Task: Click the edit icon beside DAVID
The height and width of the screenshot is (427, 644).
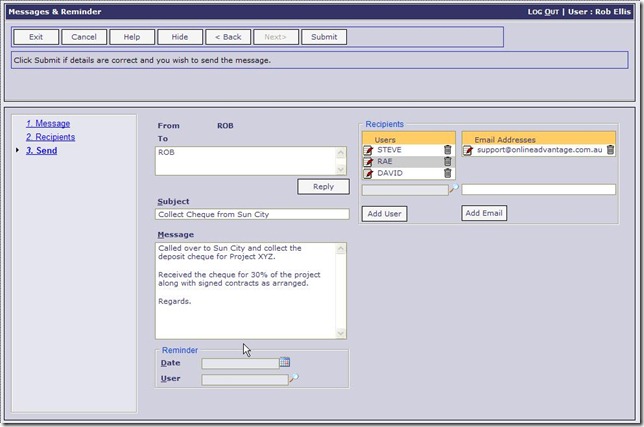Action: click(x=368, y=174)
